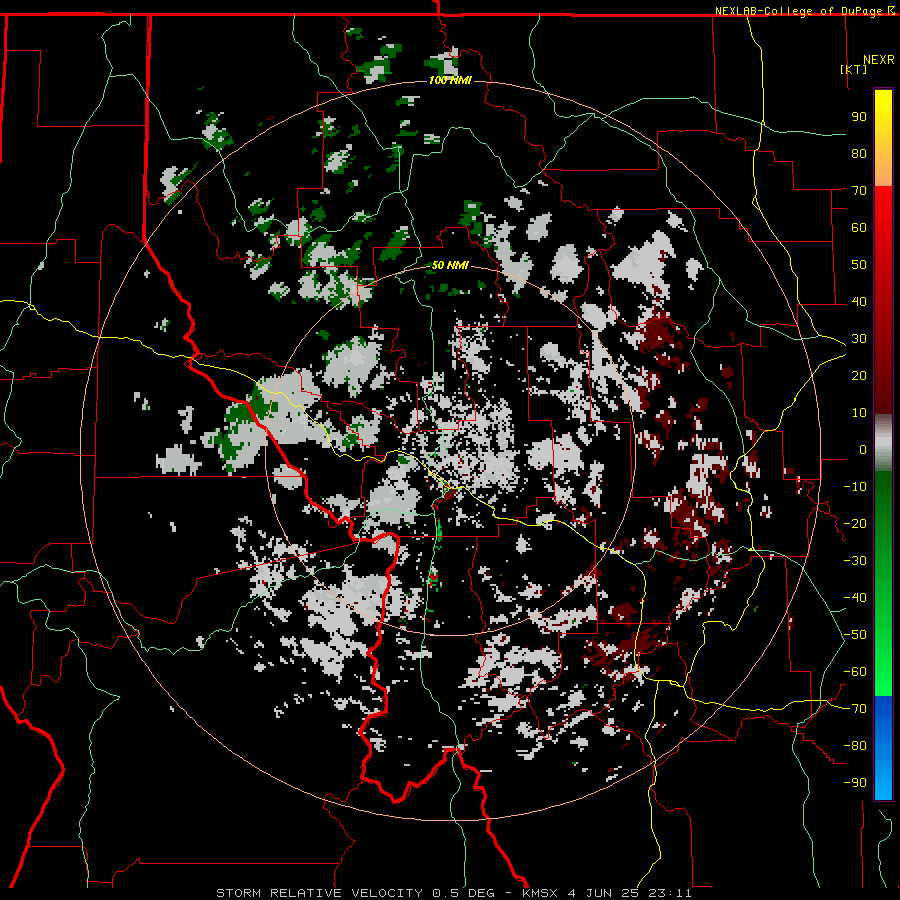
Task: Click the gray zero-velocity segment of the color bar
Action: coord(883,443)
